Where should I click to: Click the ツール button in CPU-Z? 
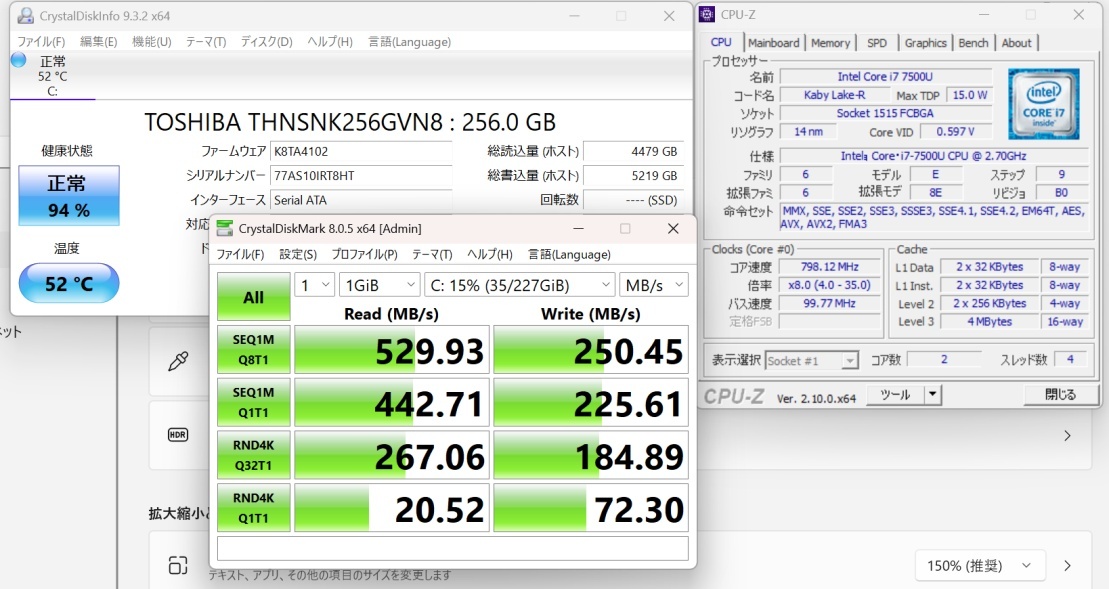click(896, 395)
